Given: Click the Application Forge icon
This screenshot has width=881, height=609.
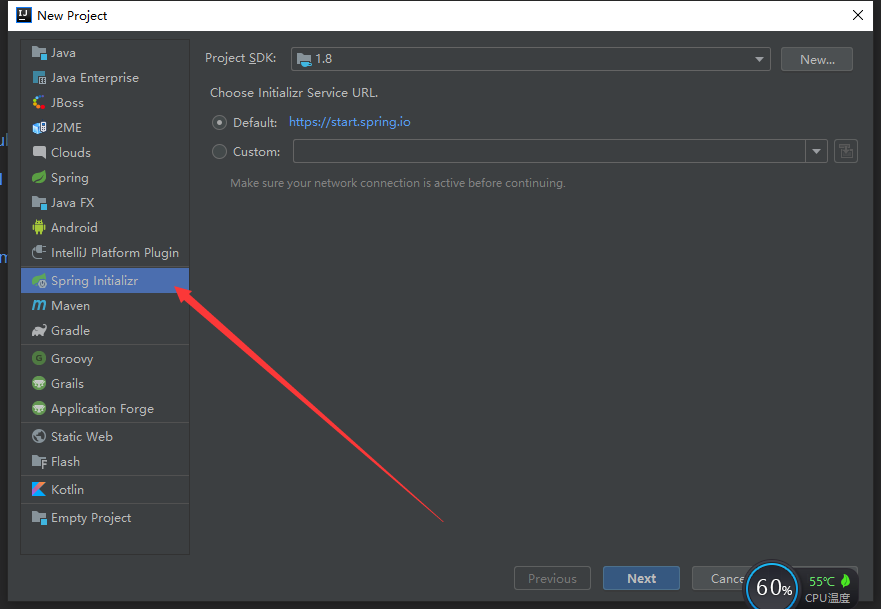Looking at the screenshot, I should coord(39,408).
